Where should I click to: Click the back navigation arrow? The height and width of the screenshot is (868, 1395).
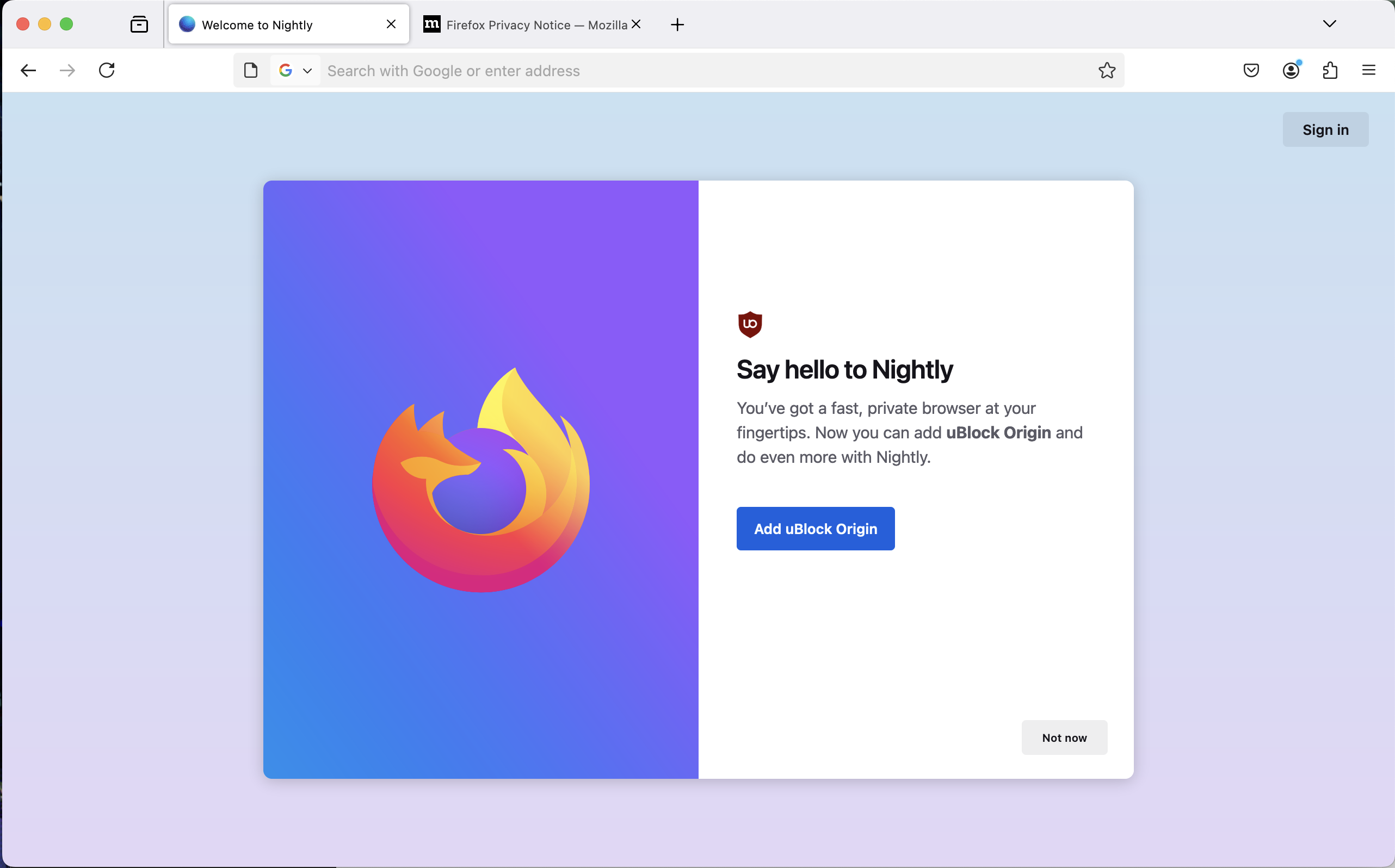[28, 70]
